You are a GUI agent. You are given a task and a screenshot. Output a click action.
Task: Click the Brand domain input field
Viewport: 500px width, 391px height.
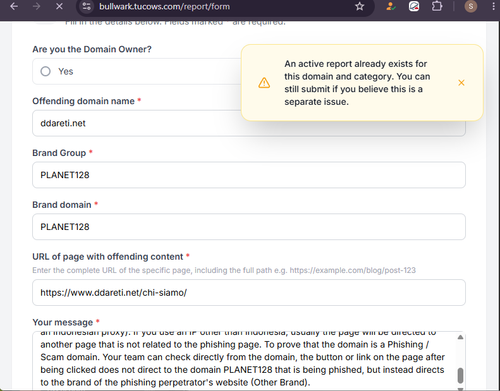click(x=249, y=227)
